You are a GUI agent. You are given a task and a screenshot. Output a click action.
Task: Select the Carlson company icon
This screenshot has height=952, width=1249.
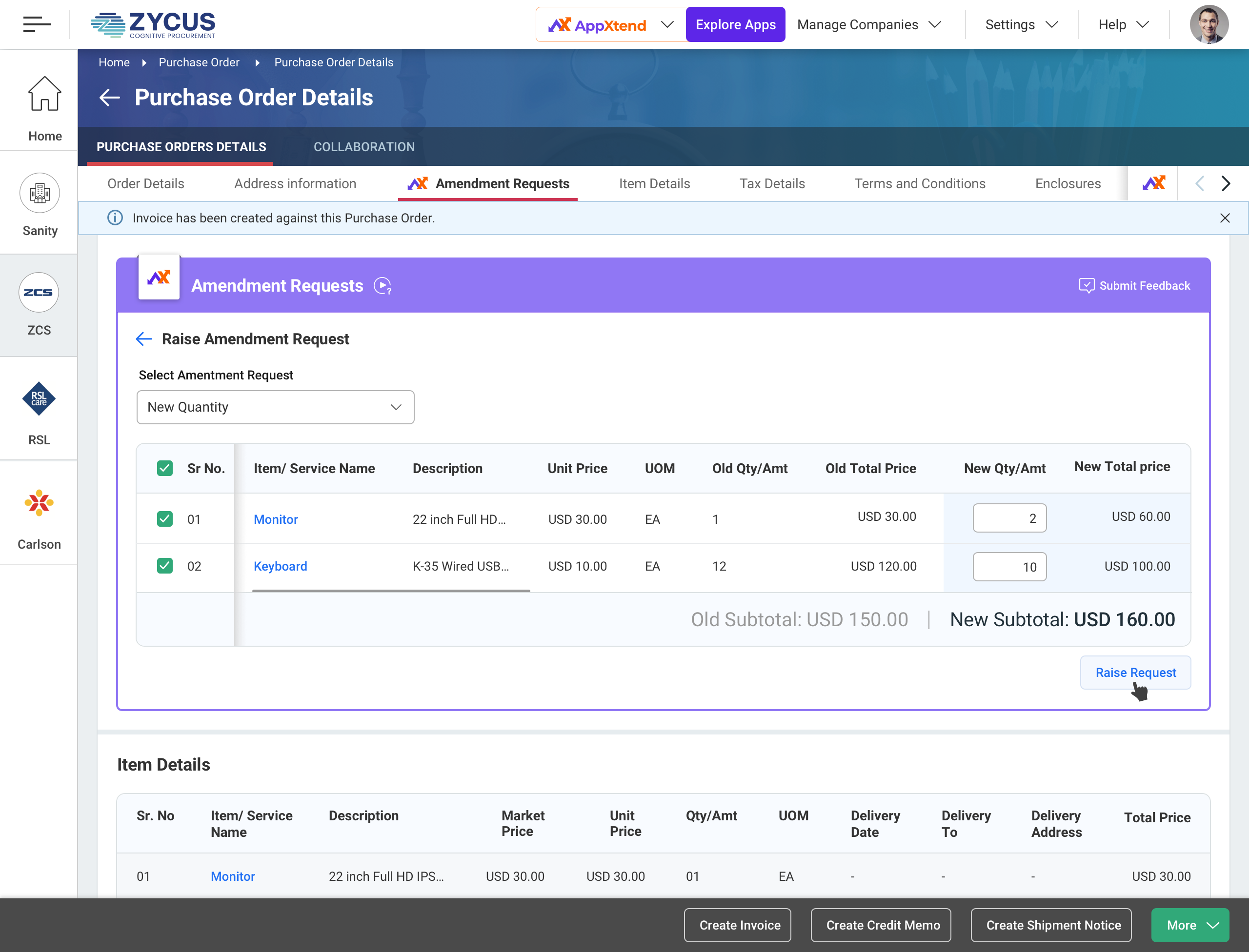click(39, 503)
